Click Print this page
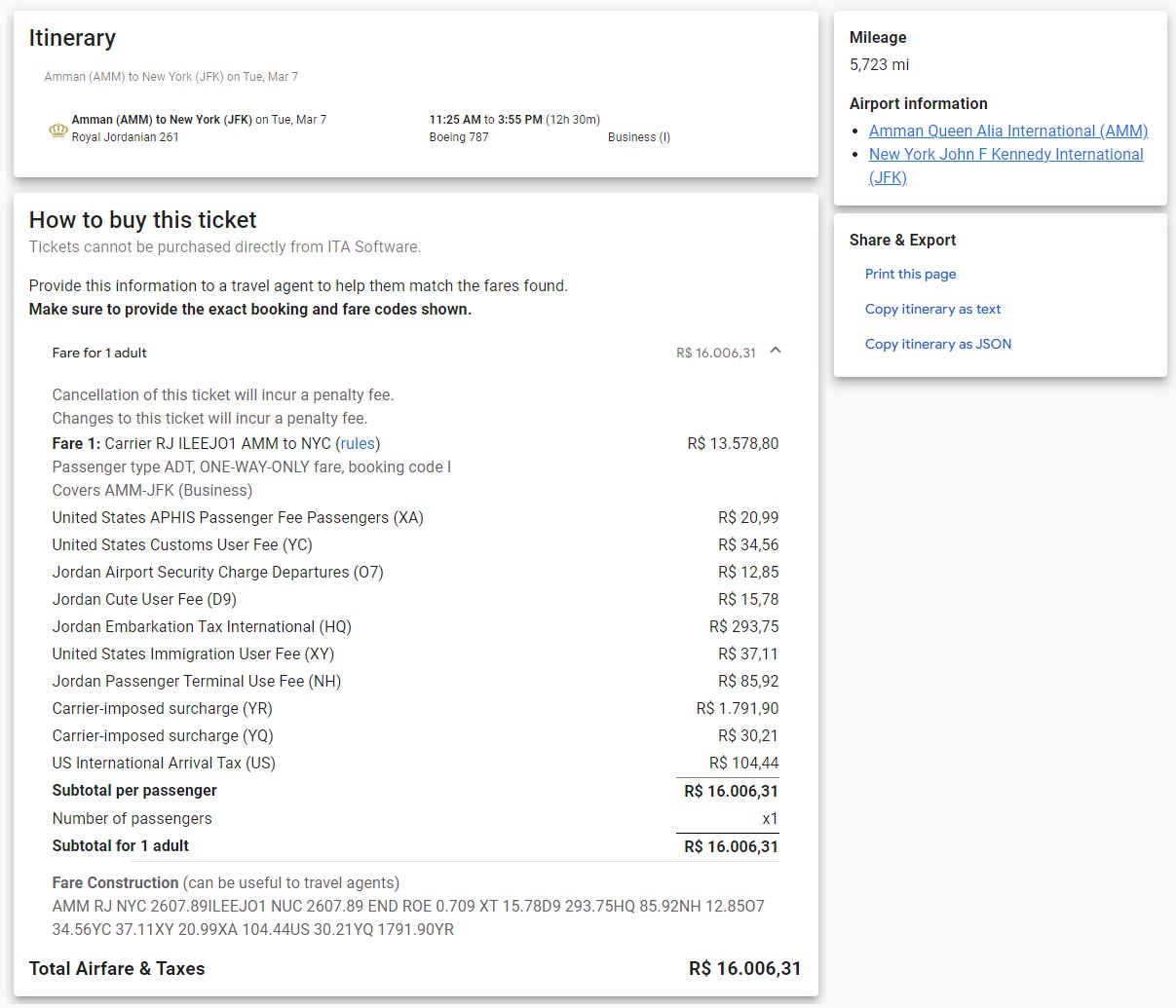The height and width of the screenshot is (1008, 1176). 911,274
